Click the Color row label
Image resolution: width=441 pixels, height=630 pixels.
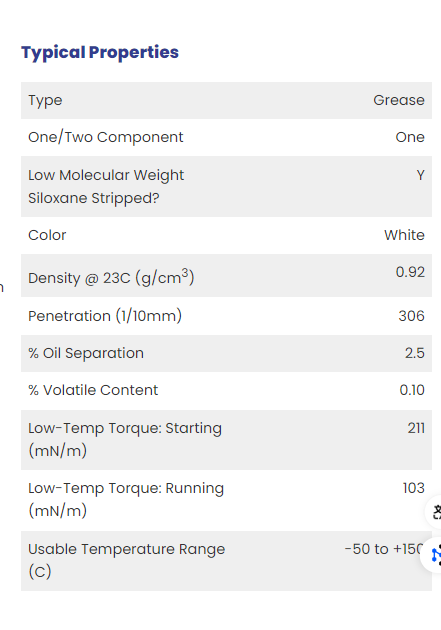pos(47,235)
